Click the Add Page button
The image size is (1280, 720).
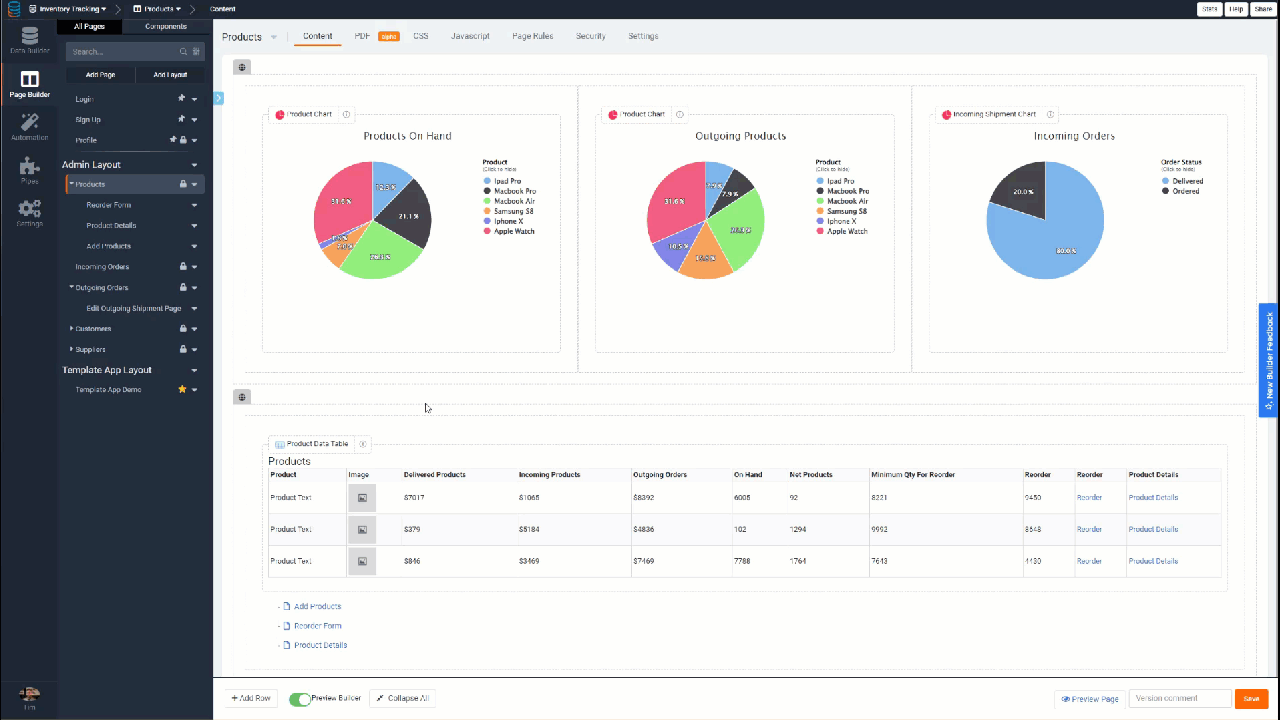tap(100, 75)
